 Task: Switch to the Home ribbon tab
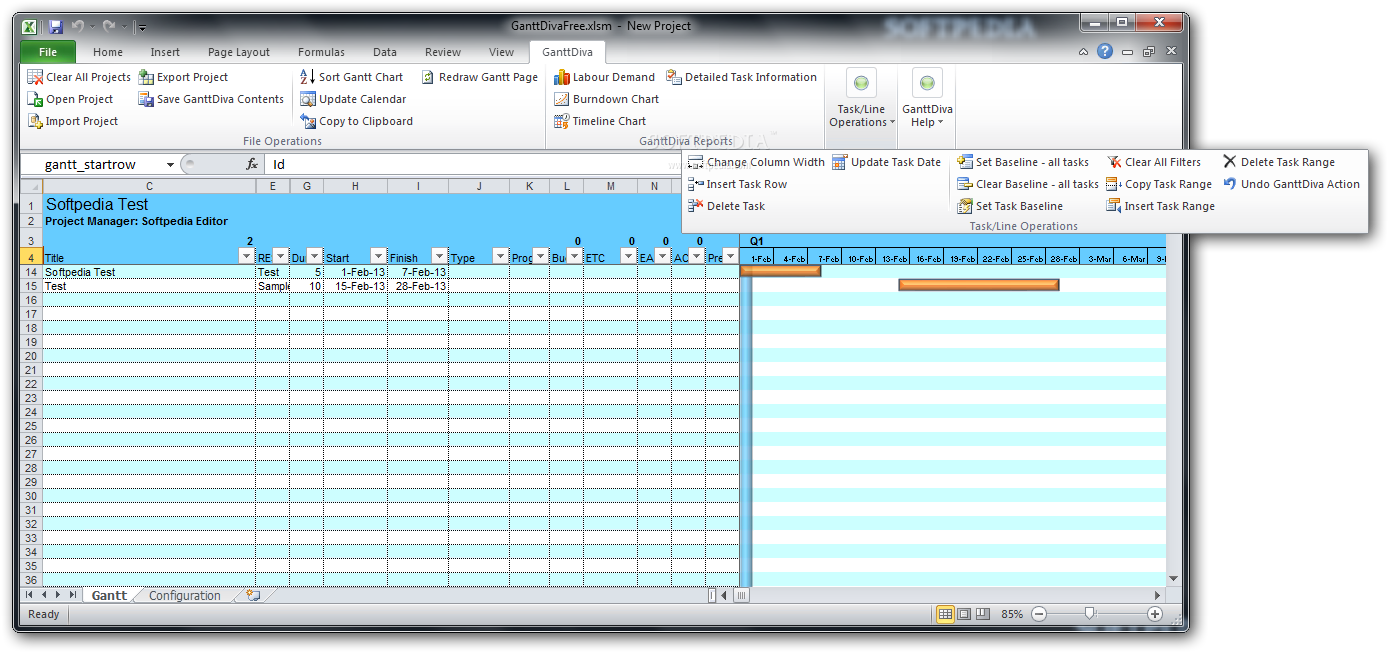pyautogui.click(x=108, y=52)
